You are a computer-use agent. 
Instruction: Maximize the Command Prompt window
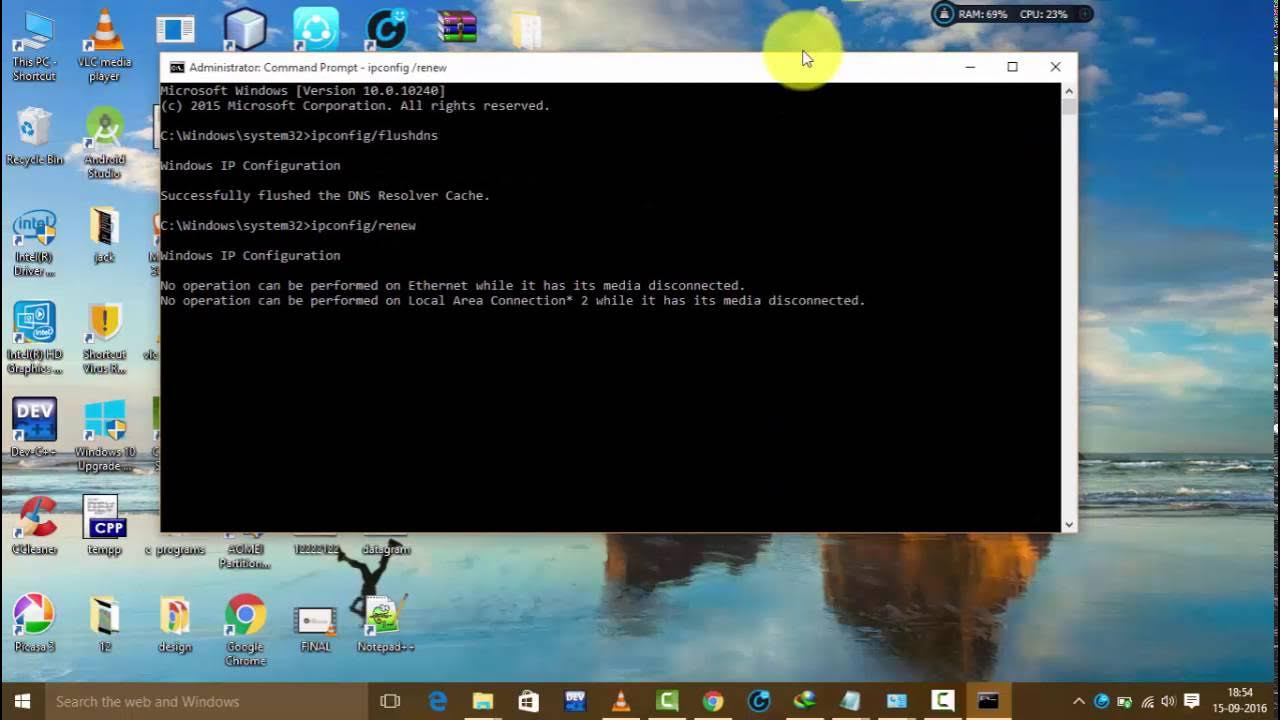1012,67
